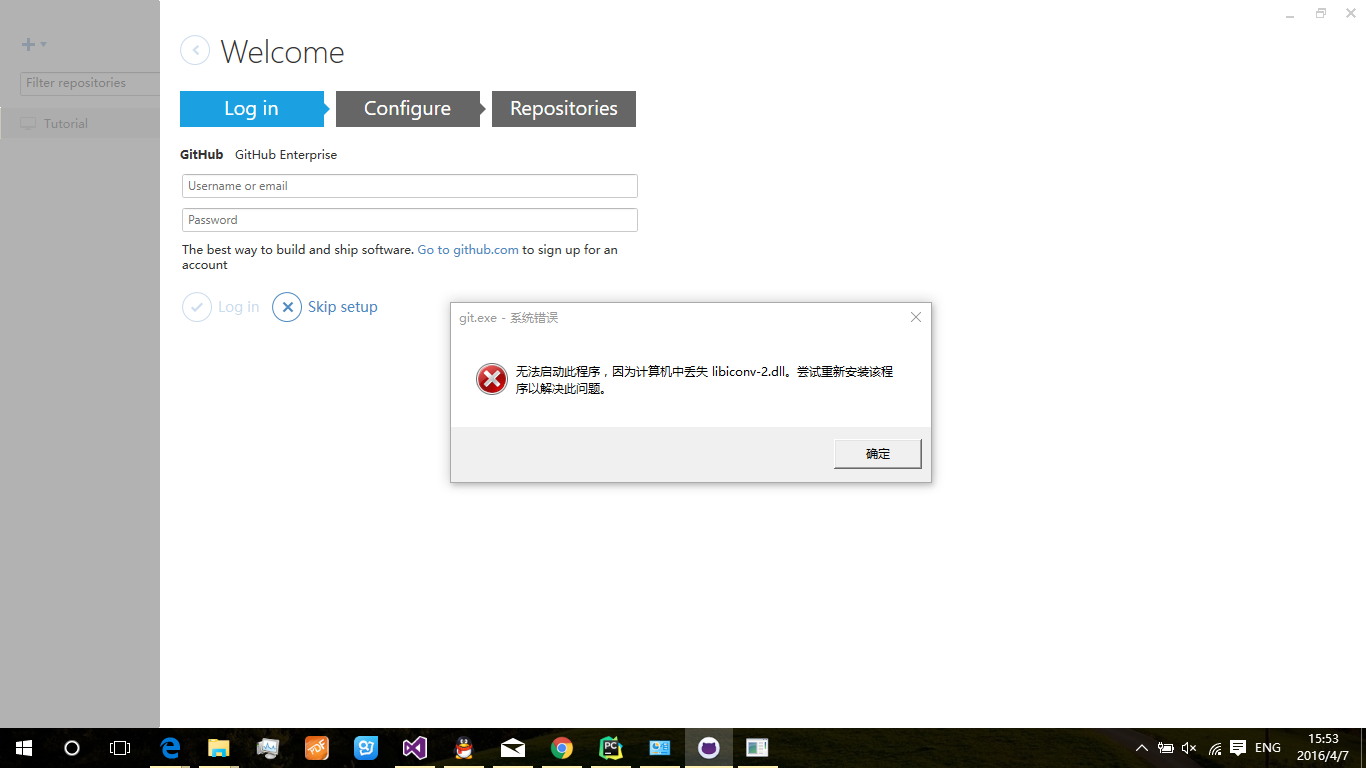The height and width of the screenshot is (768, 1366).
Task: Click the Password field
Action: pos(410,220)
